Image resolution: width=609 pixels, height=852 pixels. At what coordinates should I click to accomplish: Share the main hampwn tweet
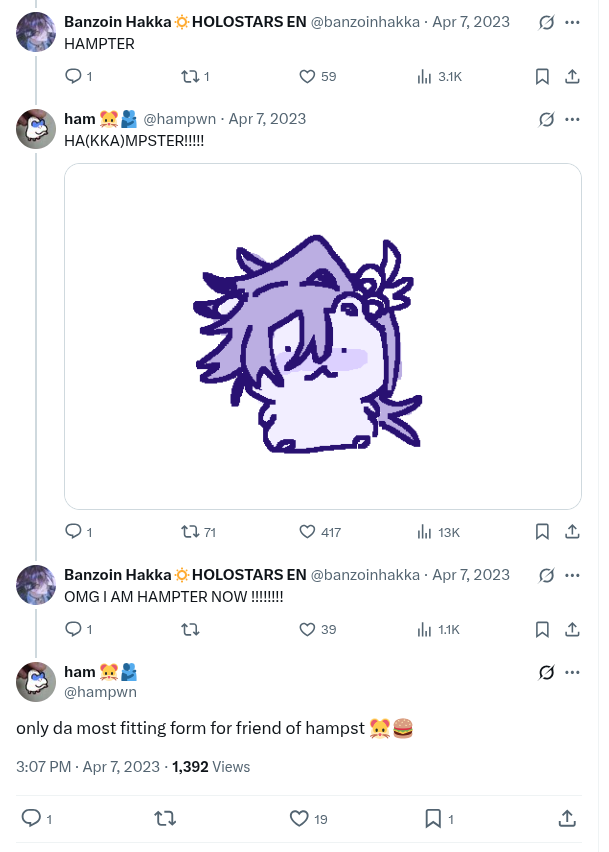pyautogui.click(x=567, y=819)
